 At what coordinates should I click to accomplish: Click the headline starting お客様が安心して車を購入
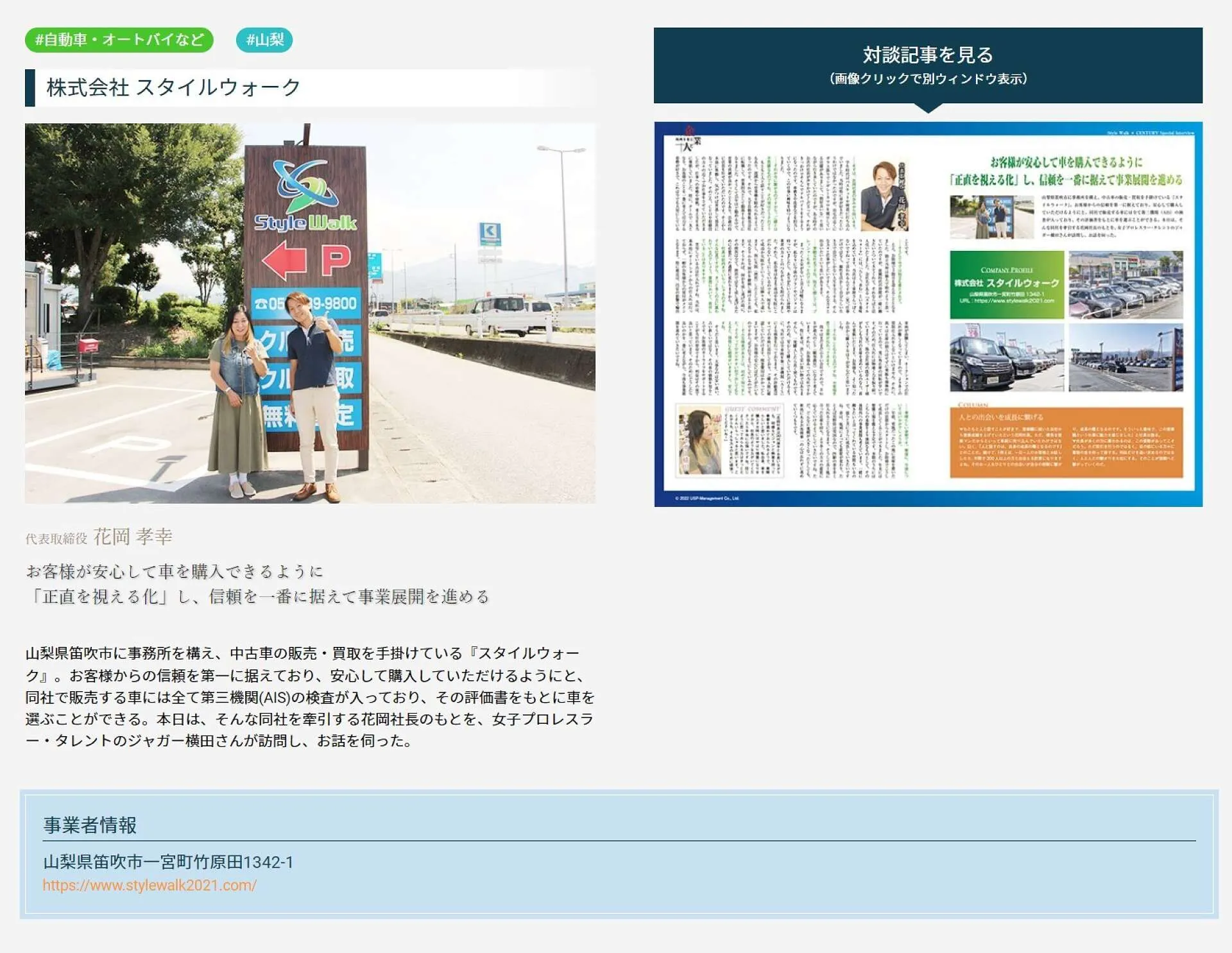175,571
